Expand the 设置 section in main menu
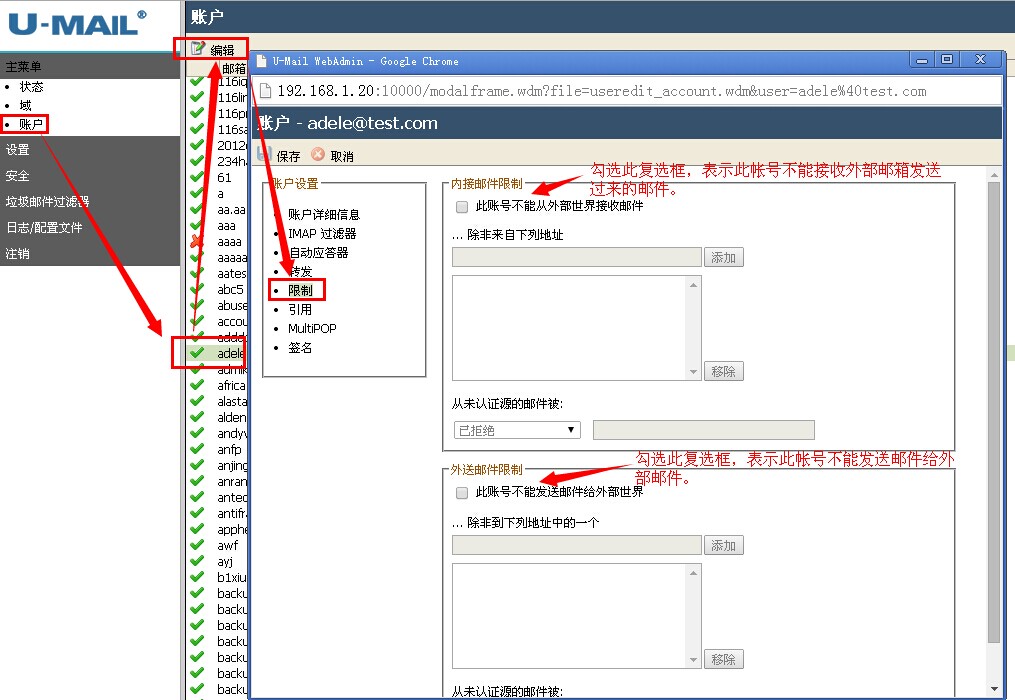Screen dimensions: 1015x700 click(18, 150)
